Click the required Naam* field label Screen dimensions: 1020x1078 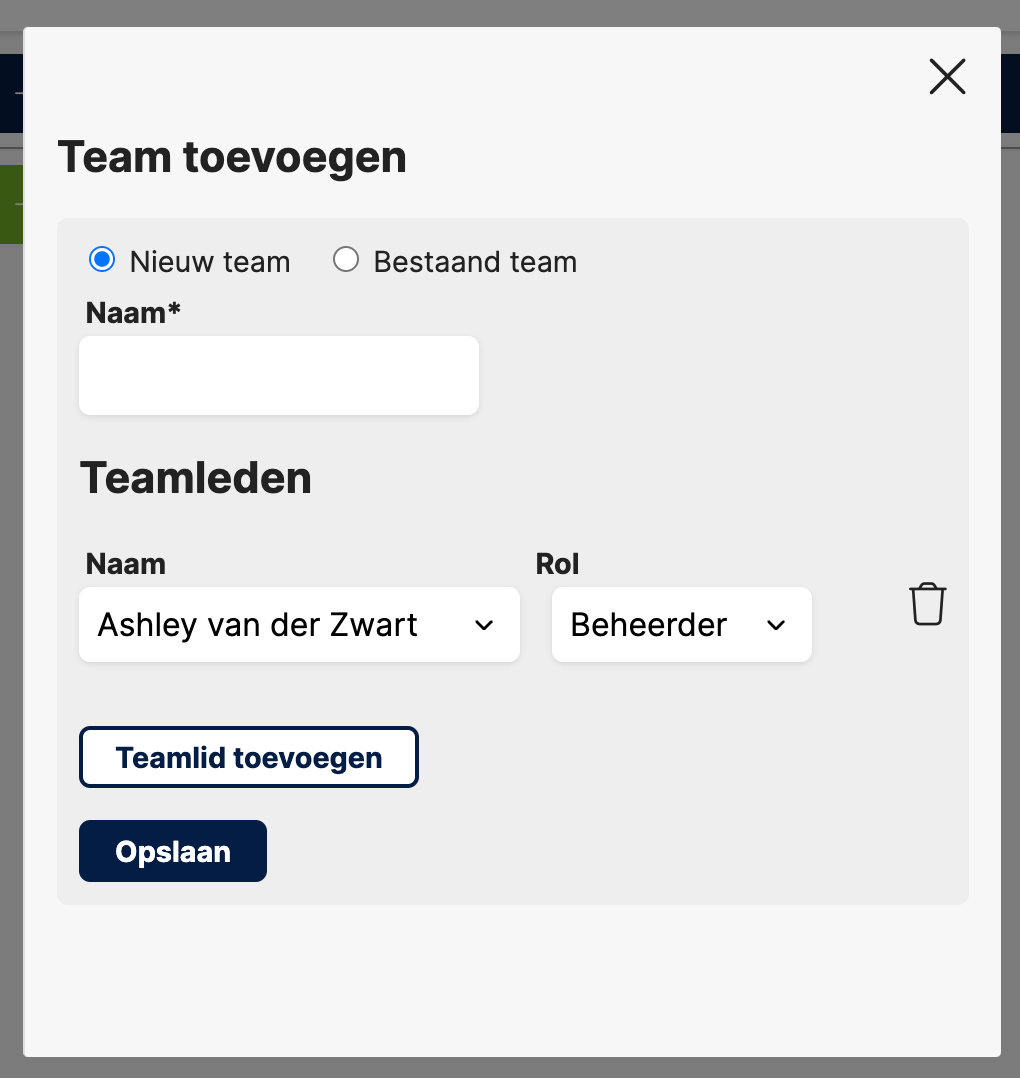click(x=133, y=313)
